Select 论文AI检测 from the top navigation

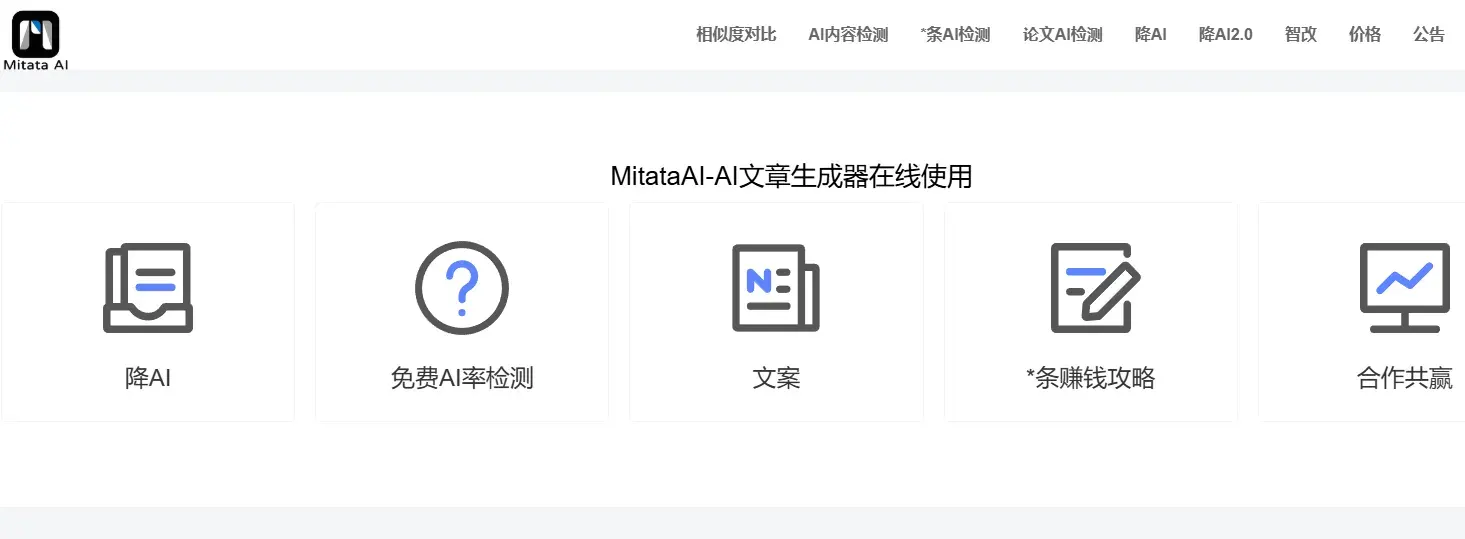1062,35
